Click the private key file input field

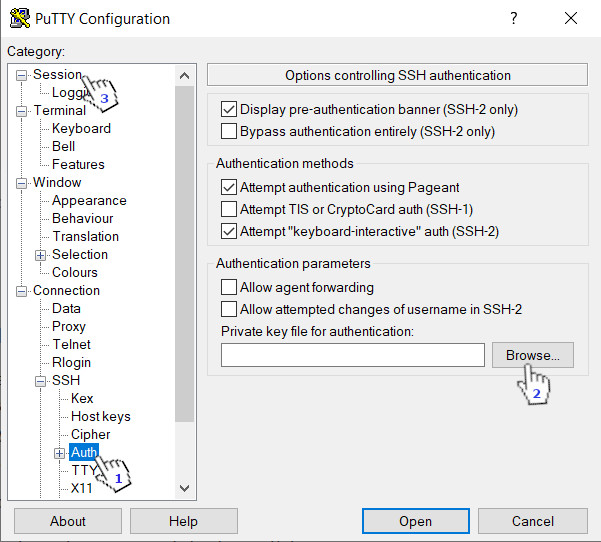click(x=353, y=355)
